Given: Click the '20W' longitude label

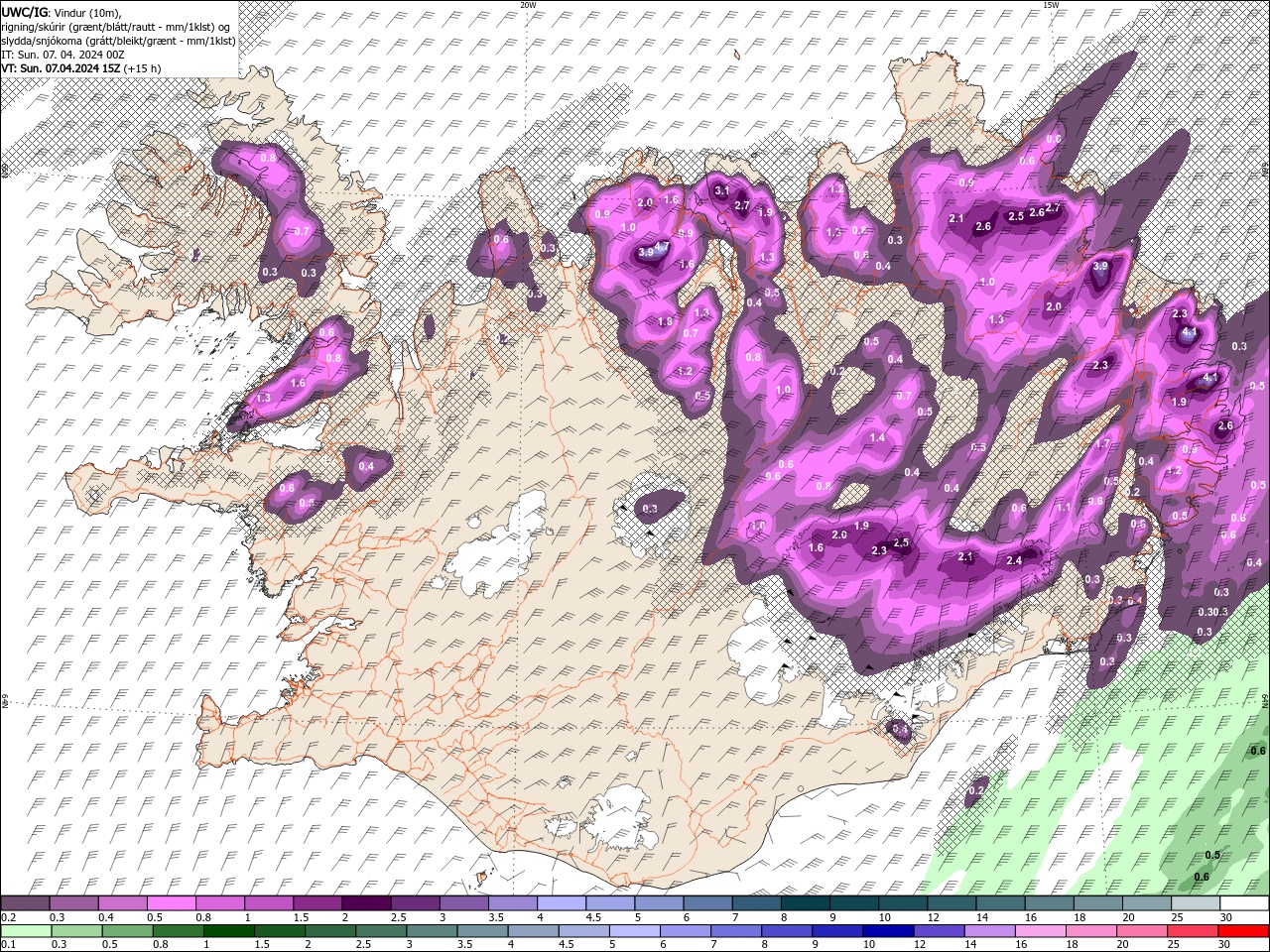Looking at the screenshot, I should click(528, 5).
